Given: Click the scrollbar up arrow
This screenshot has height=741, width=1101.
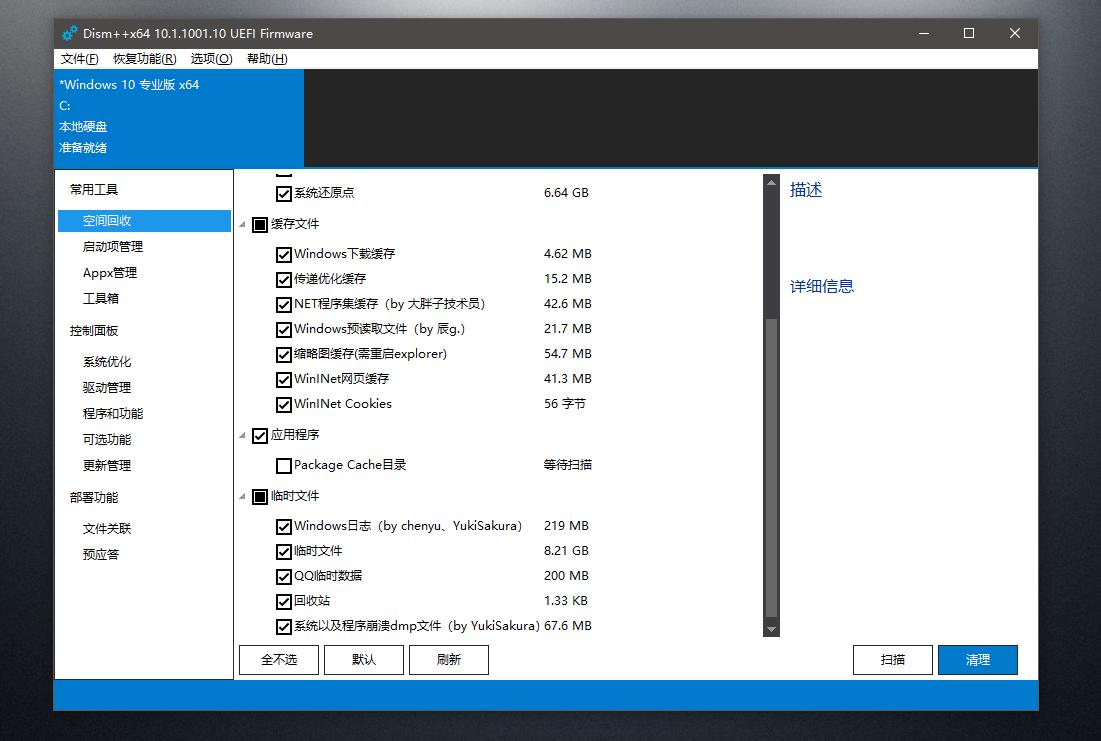Looking at the screenshot, I should [771, 182].
